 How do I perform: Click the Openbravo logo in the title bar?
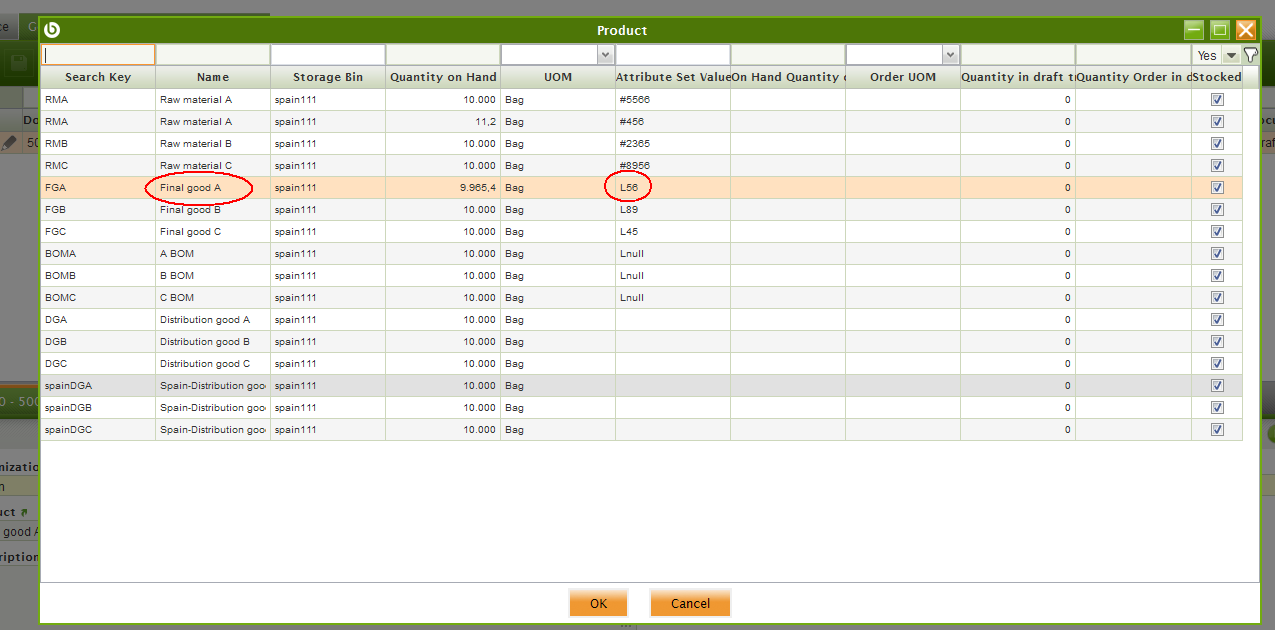click(53, 30)
